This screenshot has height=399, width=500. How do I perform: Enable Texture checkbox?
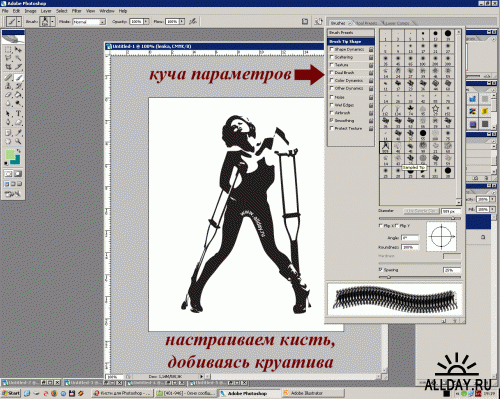point(332,65)
